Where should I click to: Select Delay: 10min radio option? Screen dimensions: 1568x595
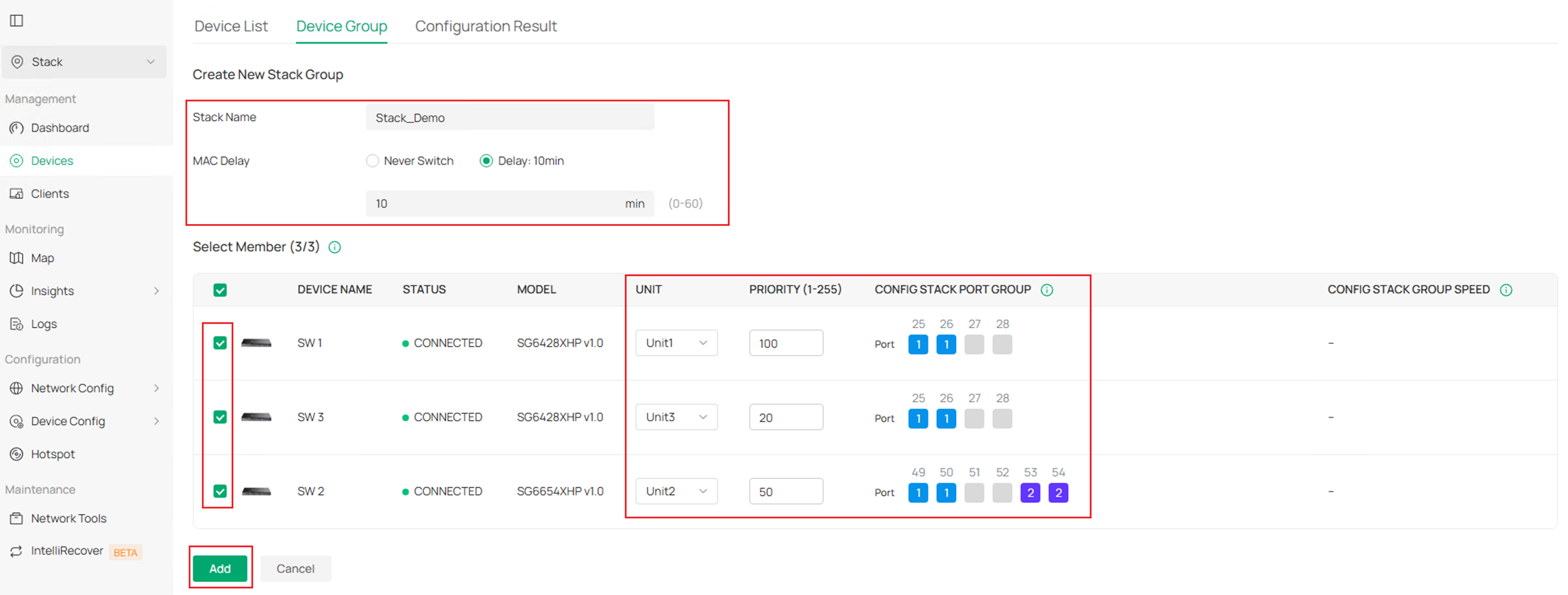tap(486, 161)
